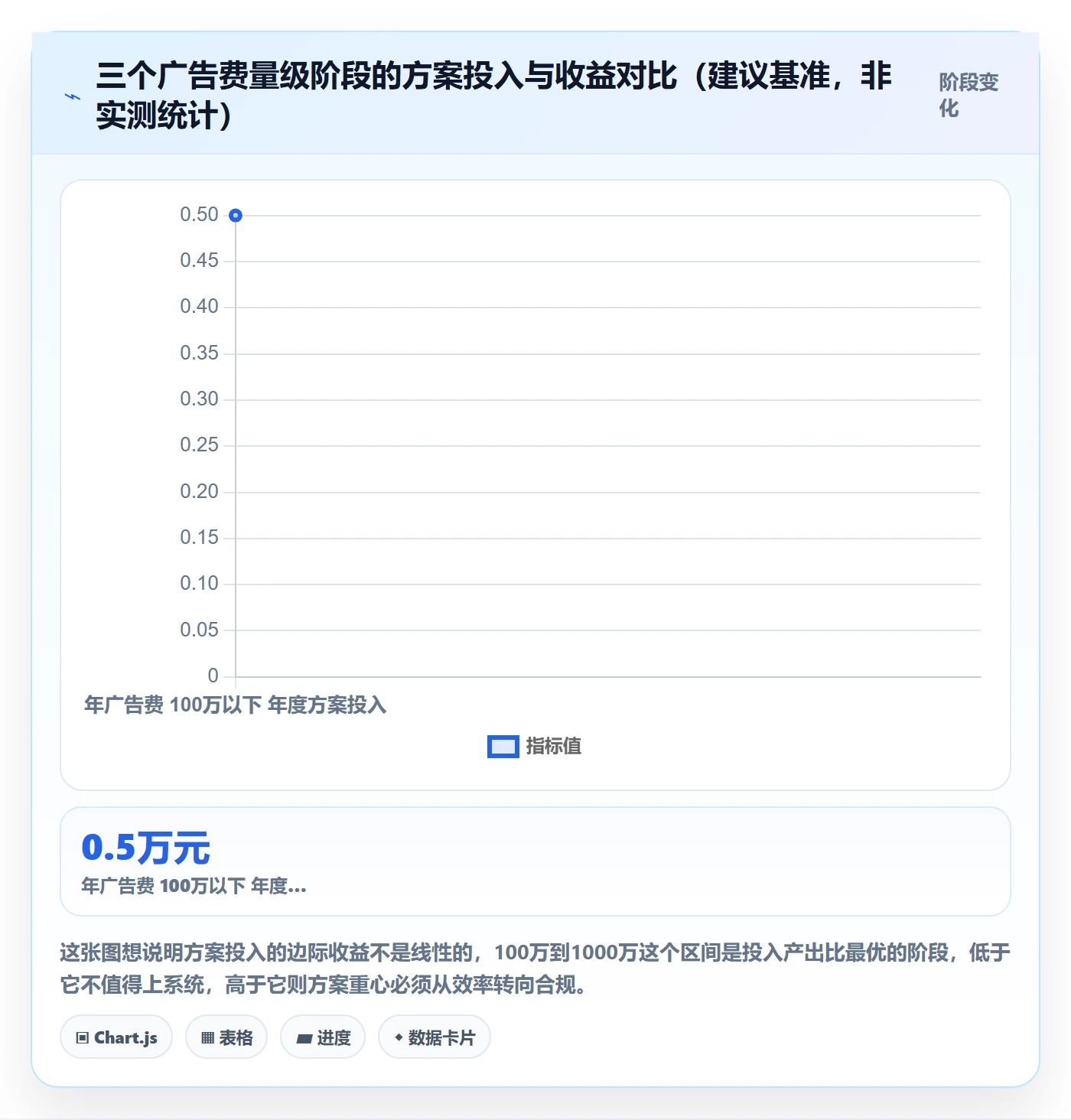Click the 0.5万元 value in the data card
The image size is (1071, 1120).
point(146,848)
